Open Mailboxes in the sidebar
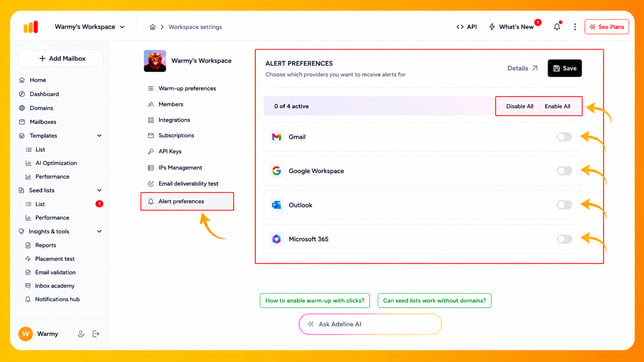Screen dimensions: 644x362 [x=38, y=122]
